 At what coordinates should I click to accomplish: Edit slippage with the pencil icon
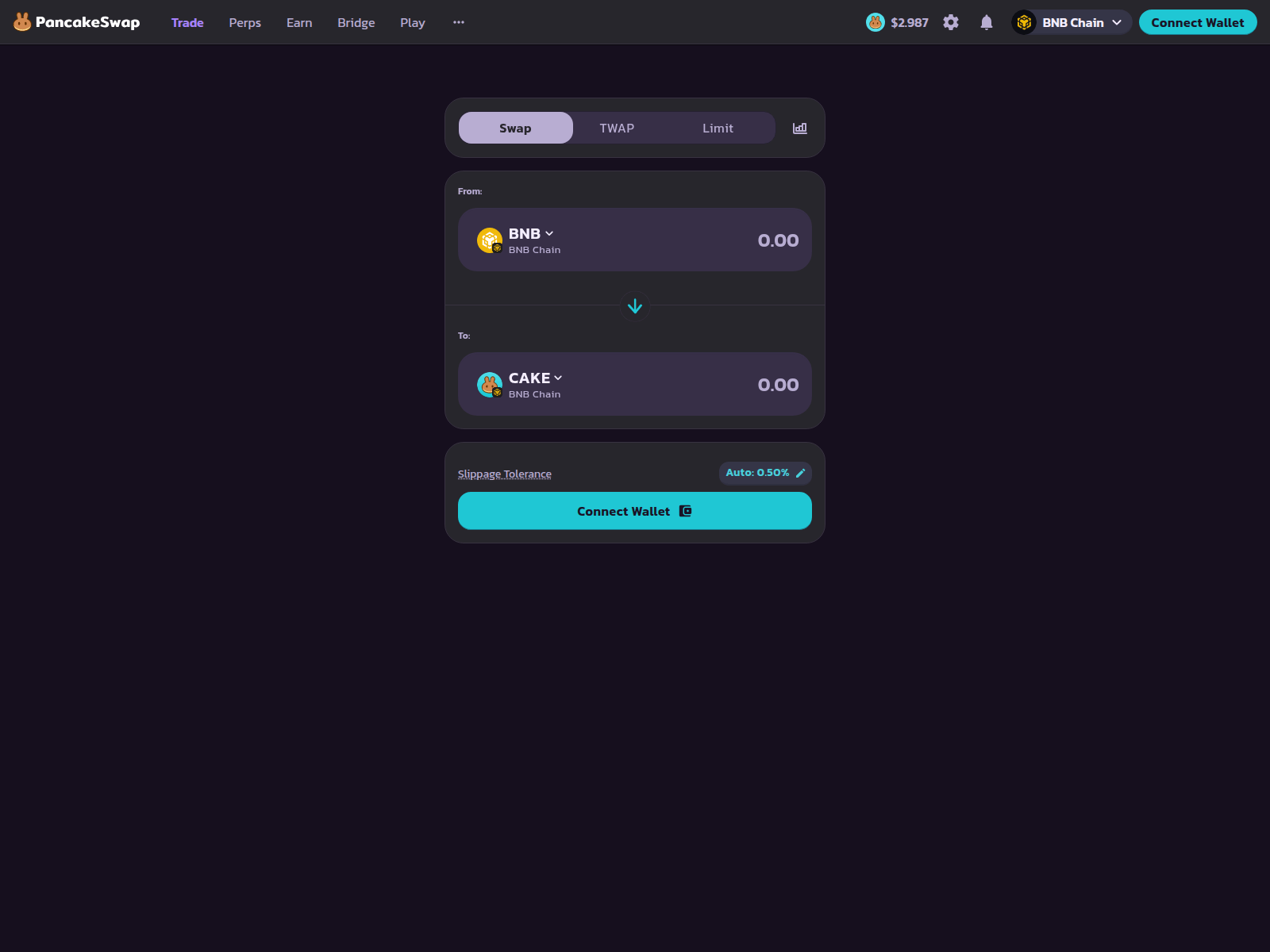pyautogui.click(x=801, y=473)
